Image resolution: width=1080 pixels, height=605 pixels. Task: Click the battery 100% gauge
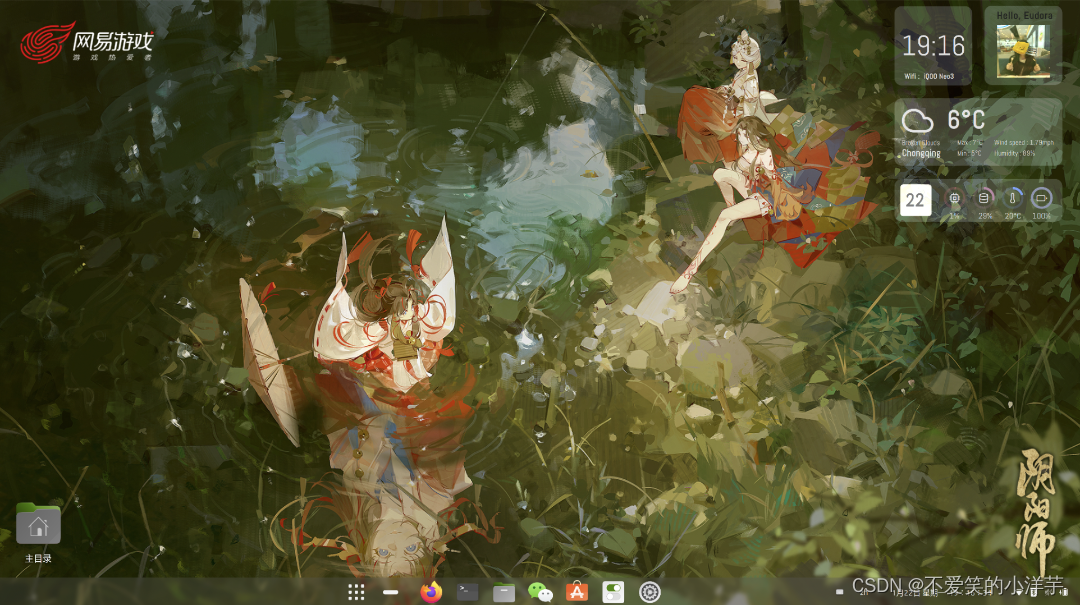(1041, 198)
